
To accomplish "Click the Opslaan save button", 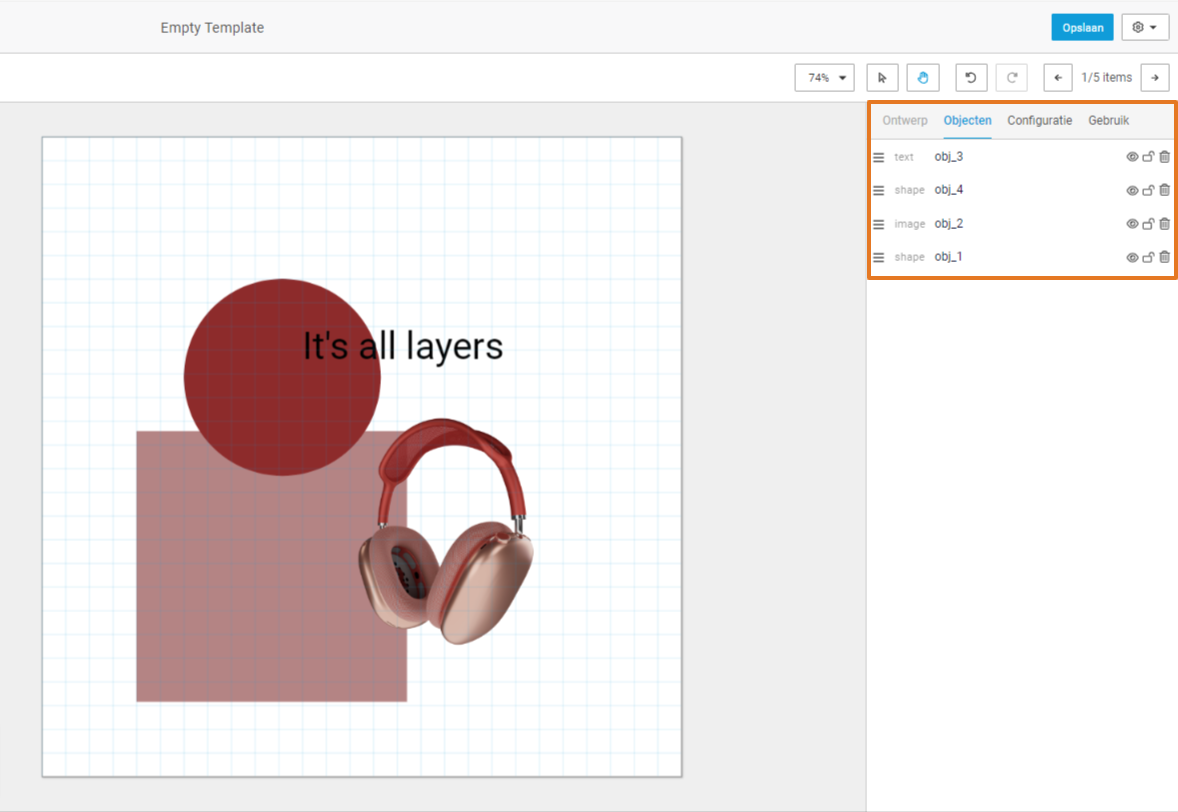I will pos(1083,28).
